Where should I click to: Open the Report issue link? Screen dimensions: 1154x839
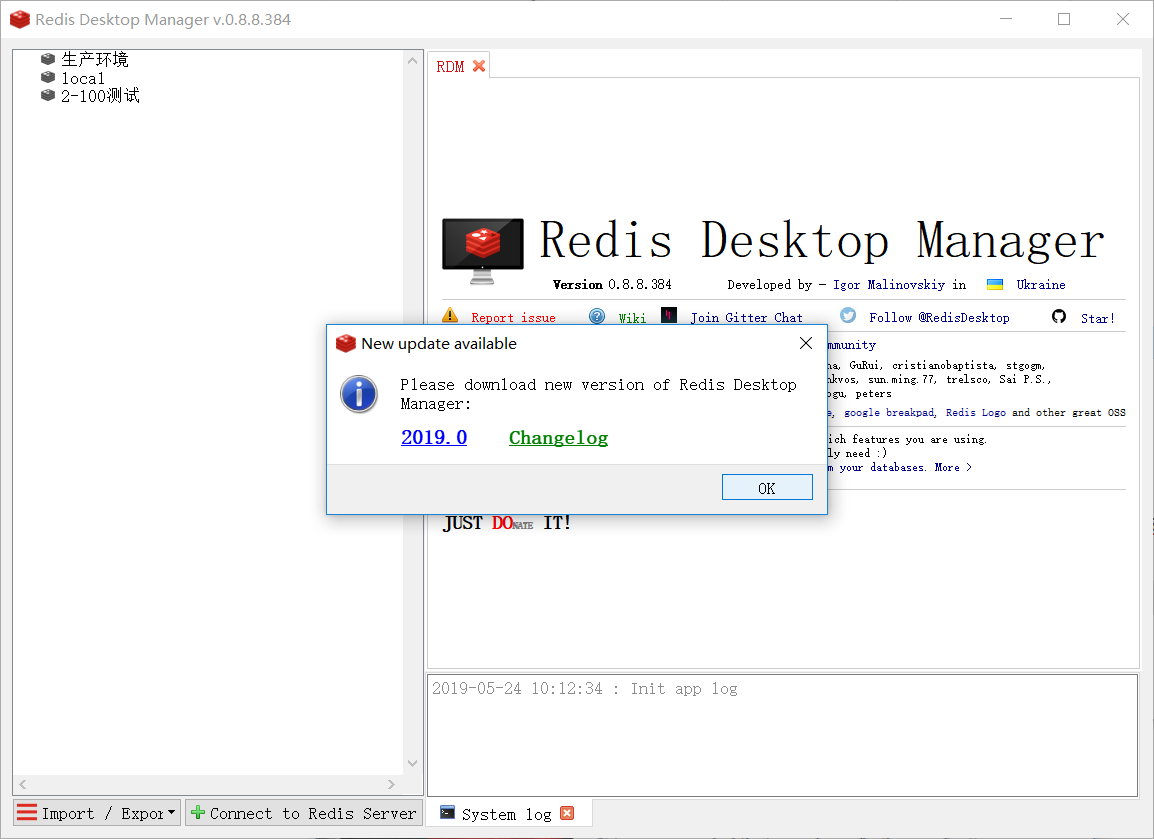514,318
